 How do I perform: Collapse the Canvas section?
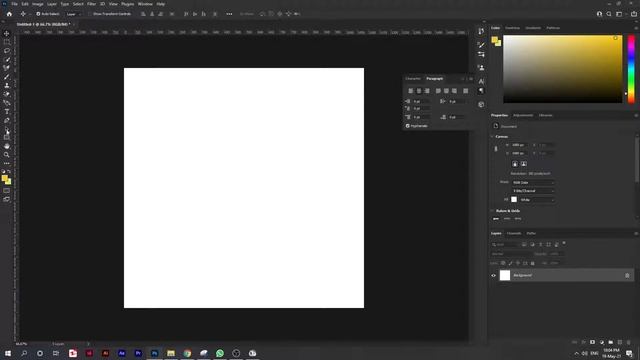492,136
